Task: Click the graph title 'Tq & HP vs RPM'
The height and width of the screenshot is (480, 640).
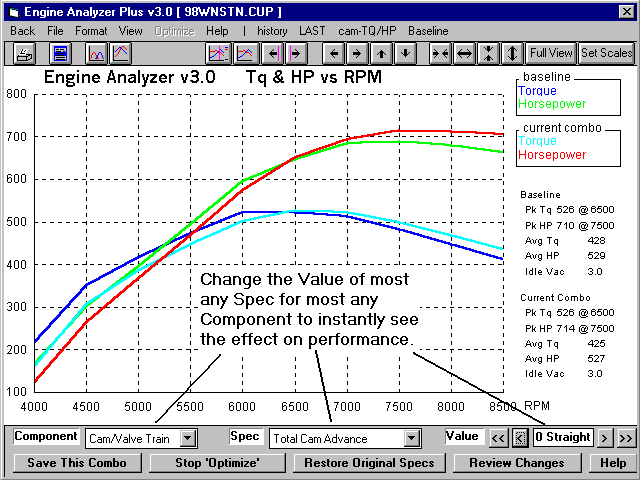Action: [313, 77]
